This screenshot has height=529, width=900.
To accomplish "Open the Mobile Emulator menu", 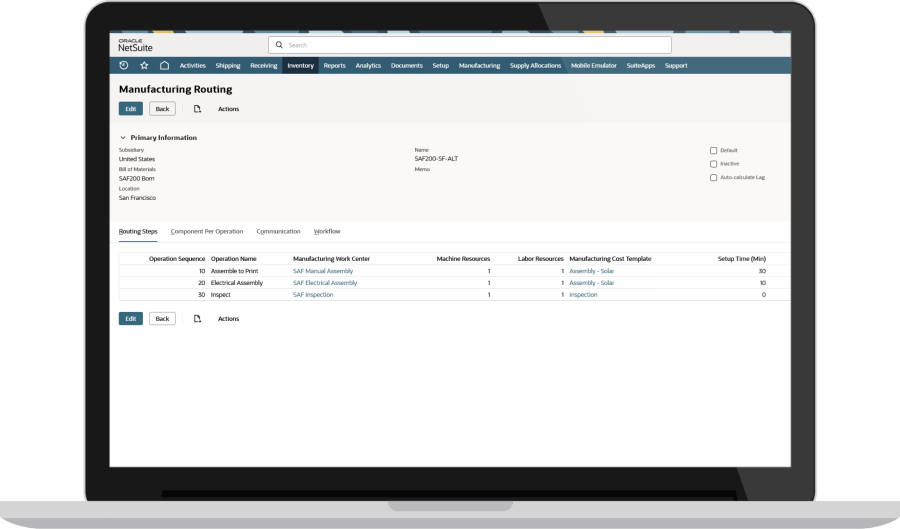I will pos(593,65).
